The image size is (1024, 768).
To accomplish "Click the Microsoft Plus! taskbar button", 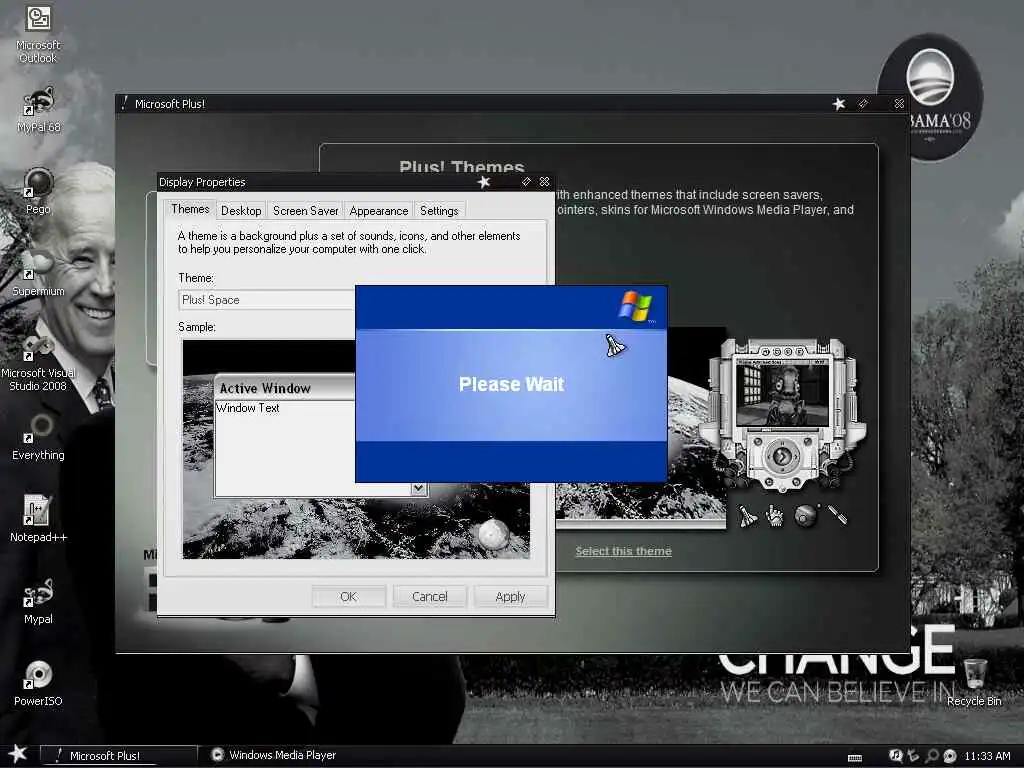I will pos(118,755).
